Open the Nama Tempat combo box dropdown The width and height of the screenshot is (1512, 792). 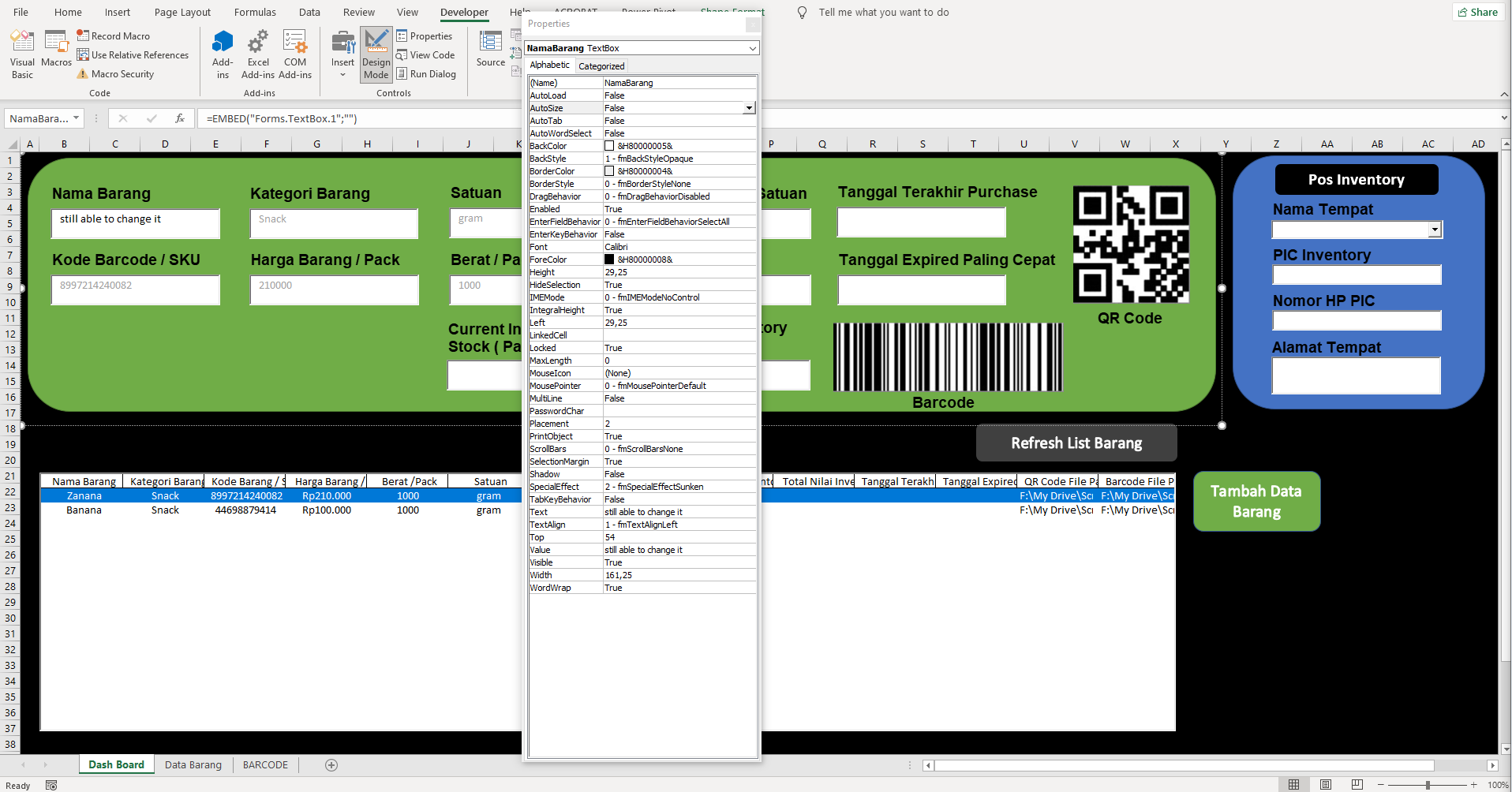1435,230
